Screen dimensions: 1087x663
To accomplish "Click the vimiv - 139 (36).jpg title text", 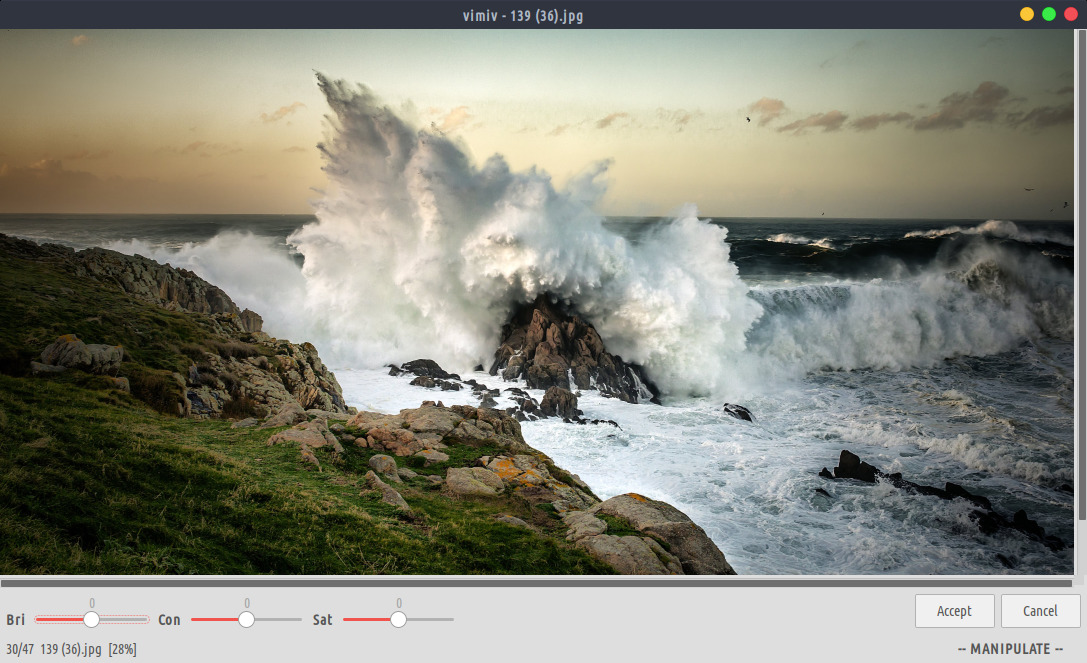I will point(523,15).
